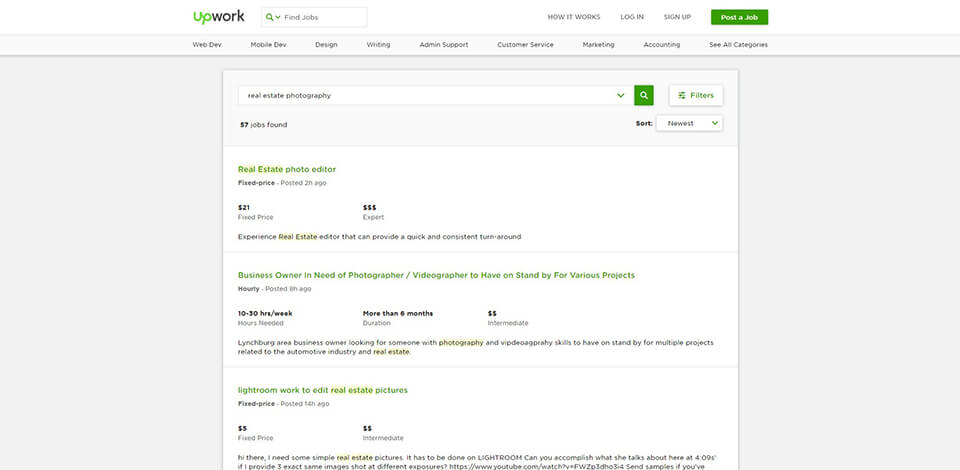Open Customer Service category

[525, 45]
